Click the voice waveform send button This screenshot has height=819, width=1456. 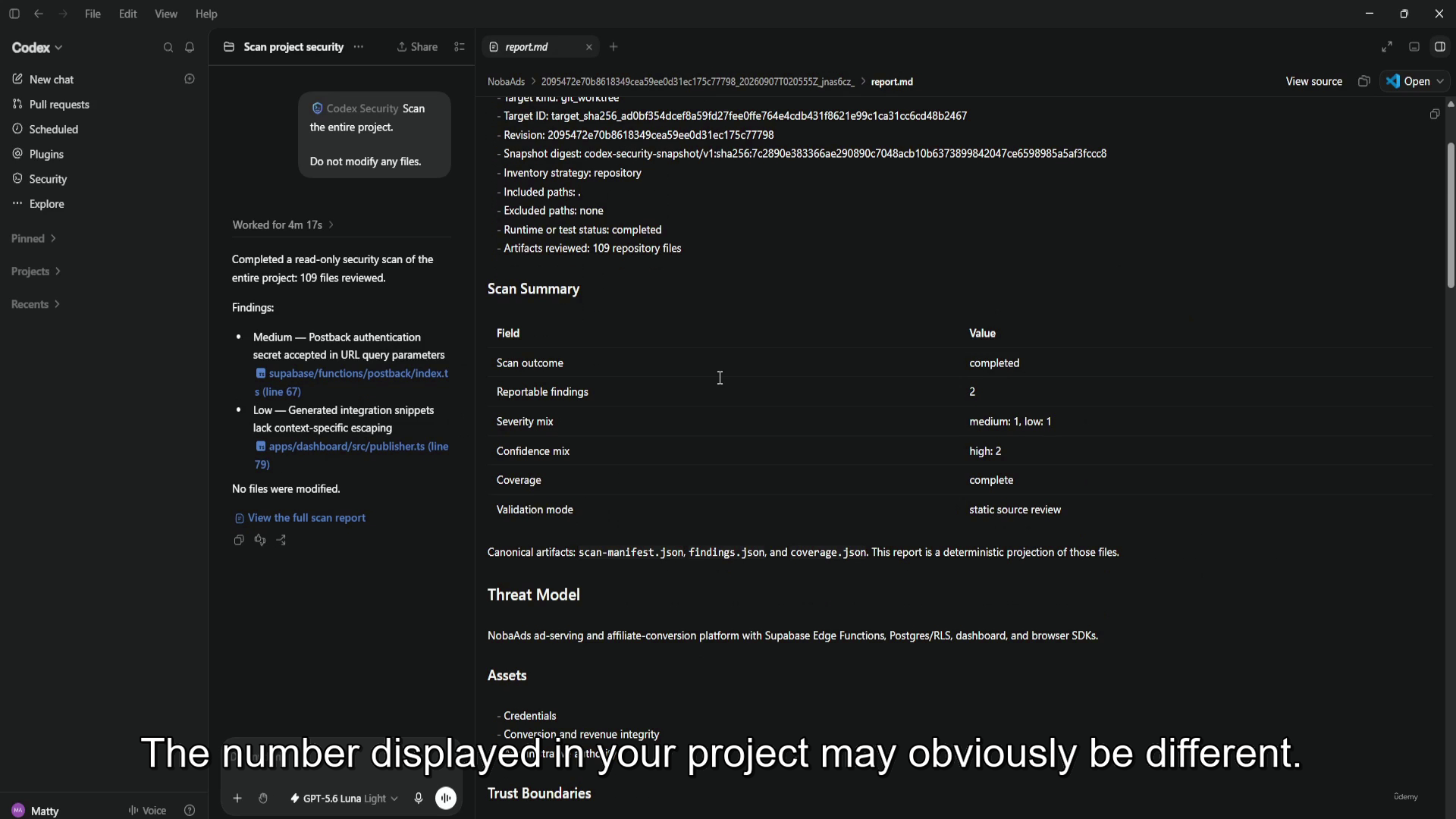coord(446,799)
